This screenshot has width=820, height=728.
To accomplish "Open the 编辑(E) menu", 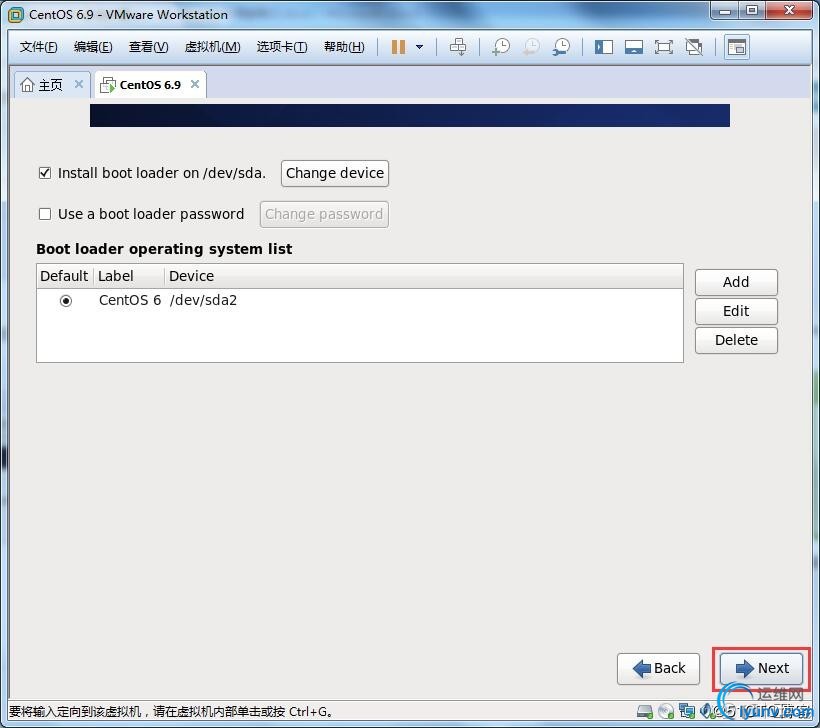I will [x=93, y=47].
